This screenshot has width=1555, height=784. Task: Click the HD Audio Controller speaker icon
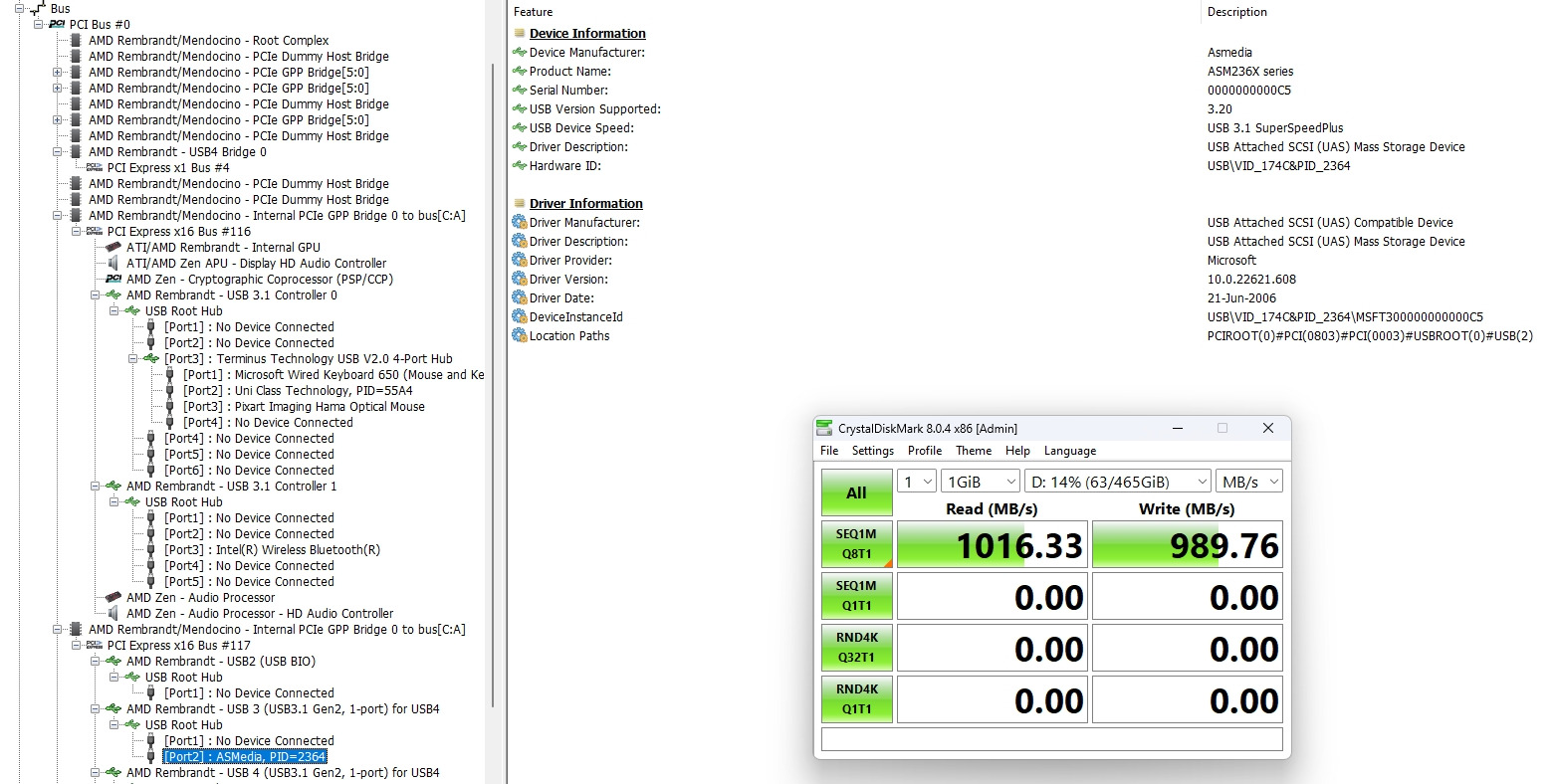[x=113, y=613]
